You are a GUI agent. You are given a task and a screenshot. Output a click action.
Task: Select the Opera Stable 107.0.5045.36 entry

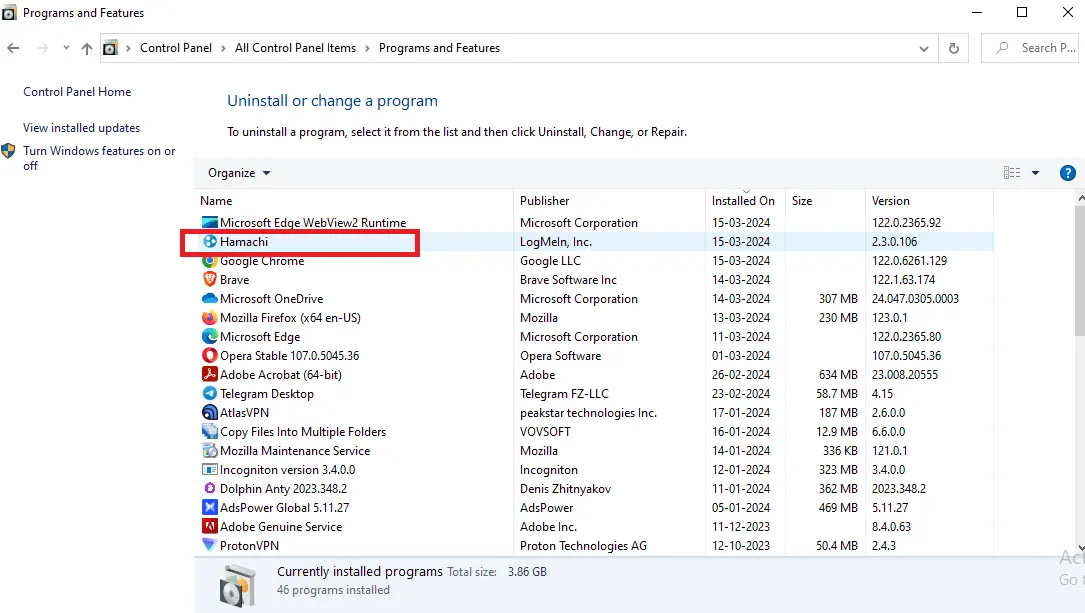[289, 356]
